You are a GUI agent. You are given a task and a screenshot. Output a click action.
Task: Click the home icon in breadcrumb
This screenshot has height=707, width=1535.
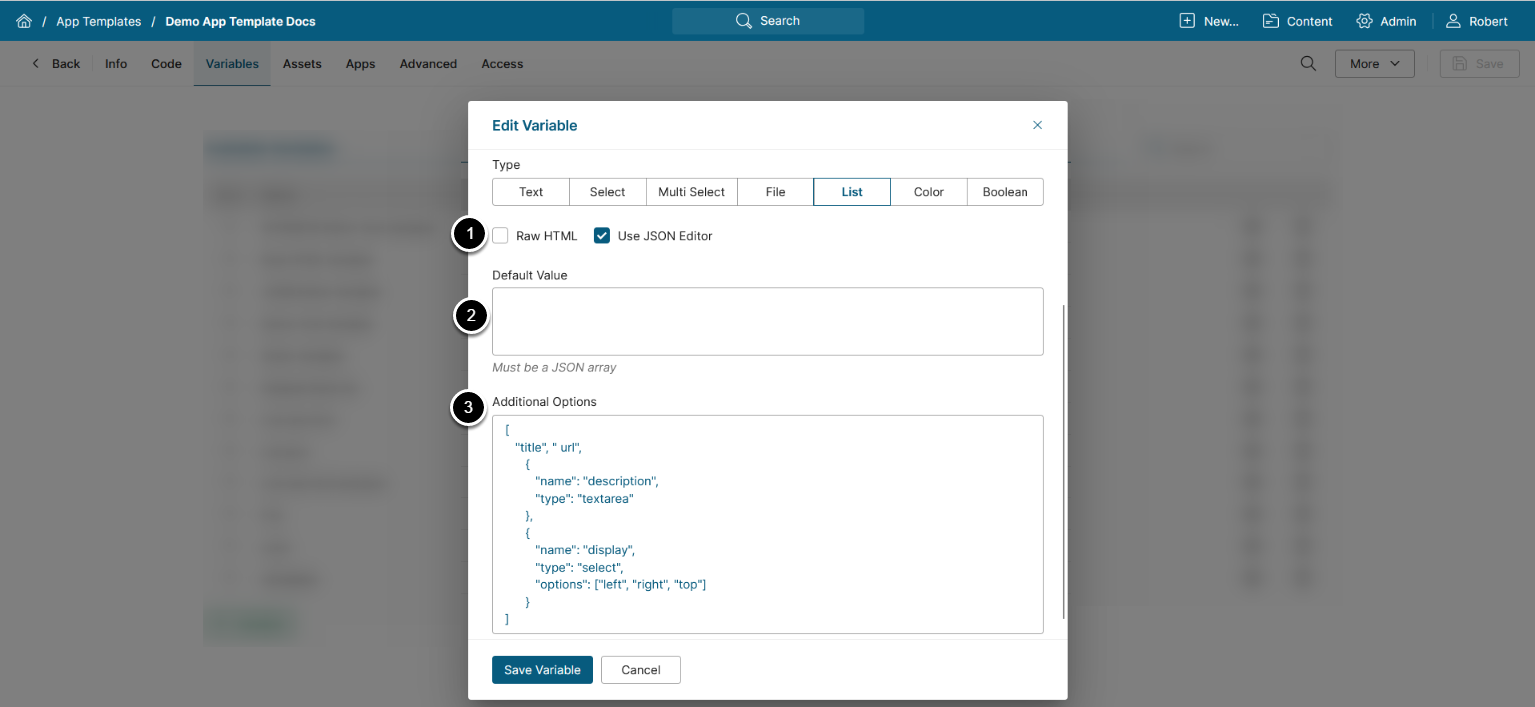[24, 21]
